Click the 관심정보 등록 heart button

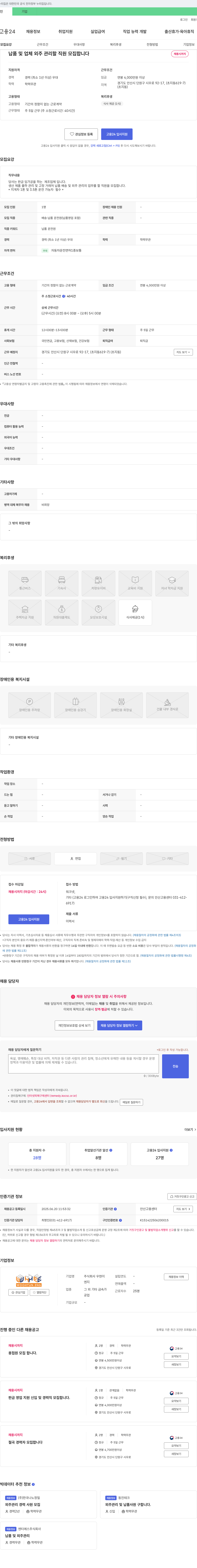pos(81,134)
